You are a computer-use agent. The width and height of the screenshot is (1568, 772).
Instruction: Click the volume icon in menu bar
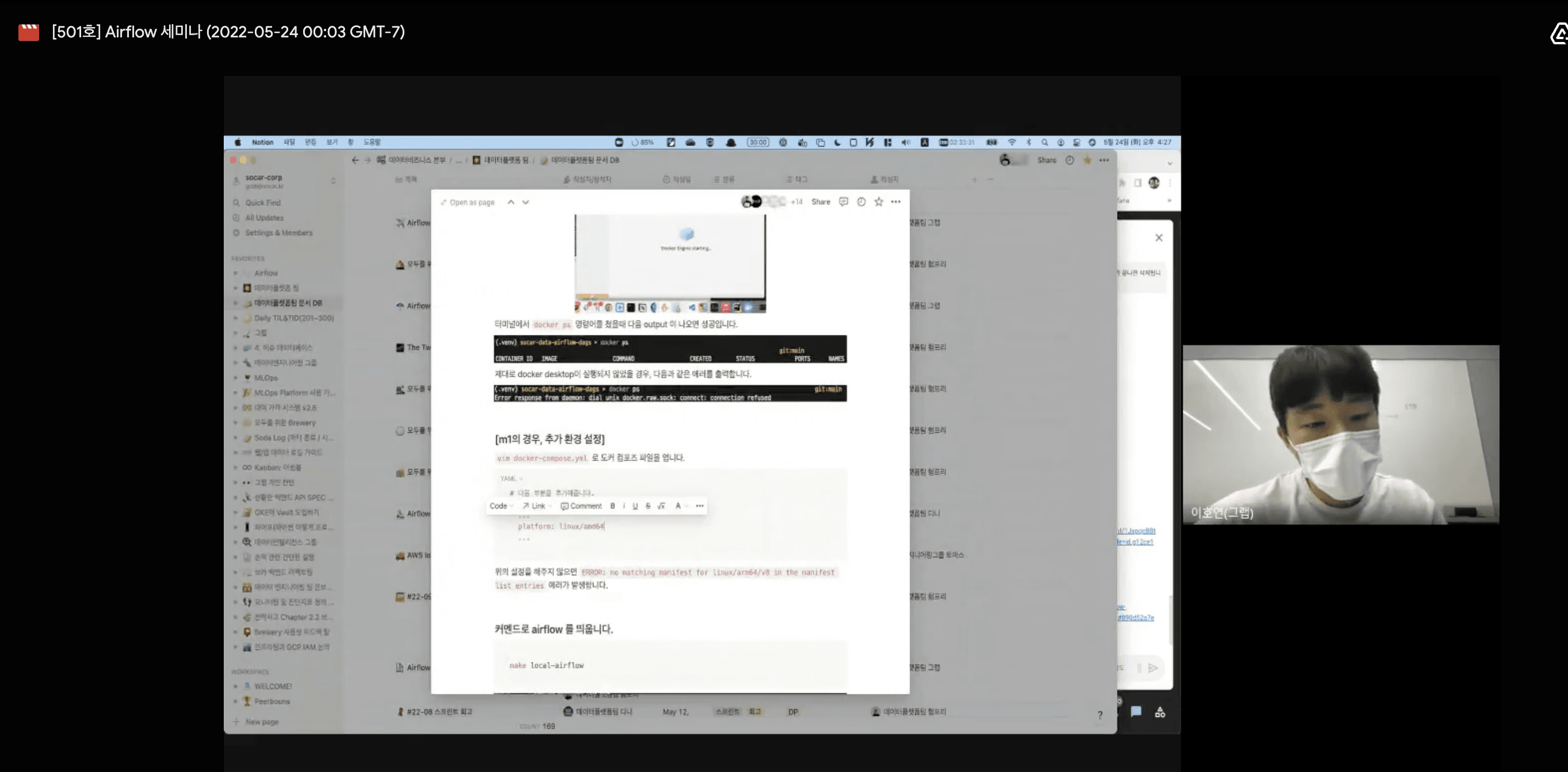tap(906, 143)
